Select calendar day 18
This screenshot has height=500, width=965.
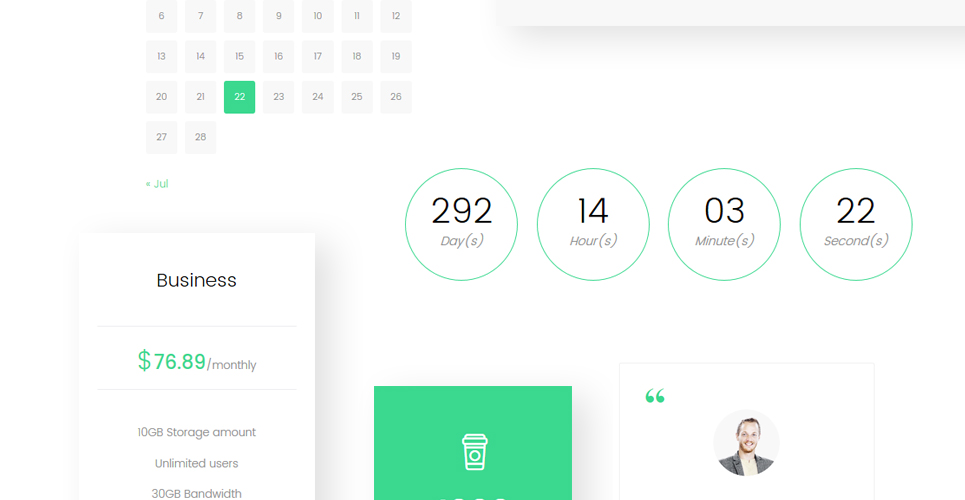(x=357, y=57)
